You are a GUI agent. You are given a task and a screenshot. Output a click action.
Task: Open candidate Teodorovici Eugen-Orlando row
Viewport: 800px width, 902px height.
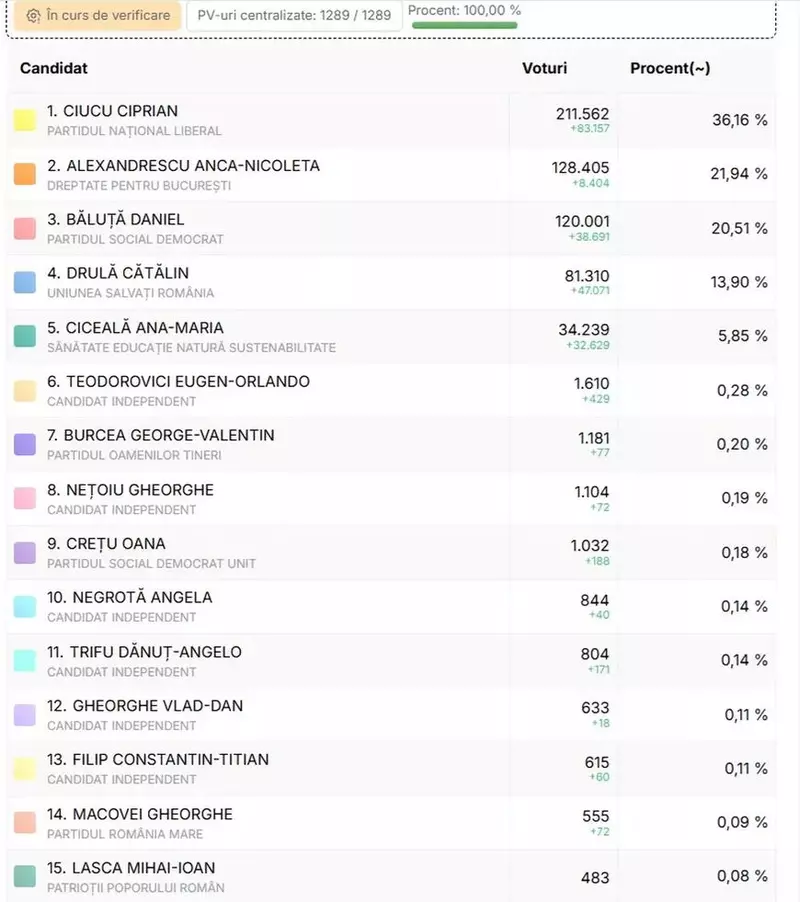tap(188, 382)
